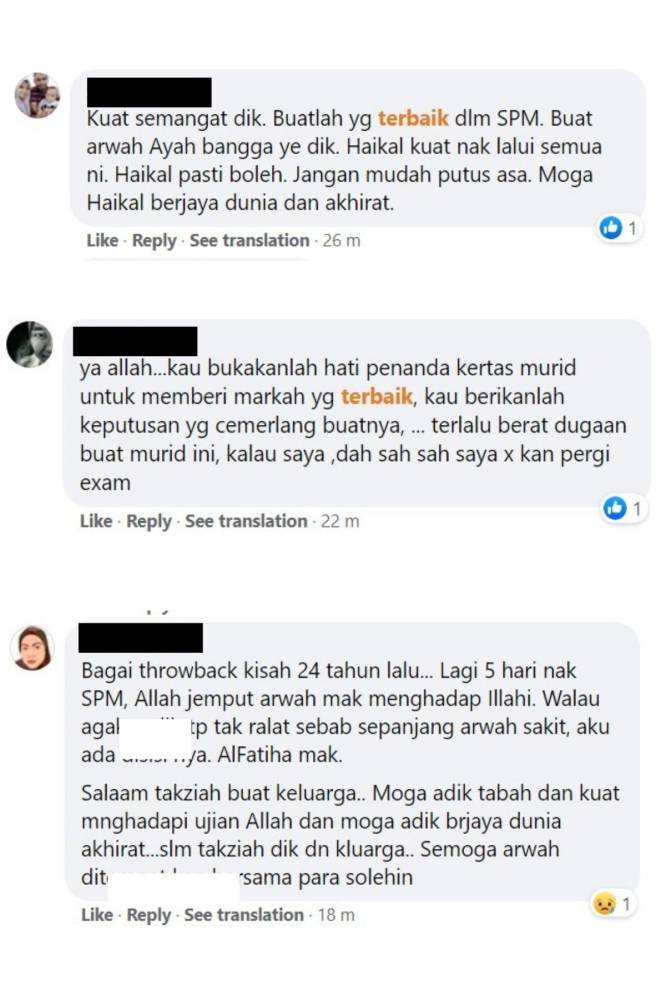Open third commenter's hijab avatar
Viewport: 666px width, 1000px height.
pos(32,647)
